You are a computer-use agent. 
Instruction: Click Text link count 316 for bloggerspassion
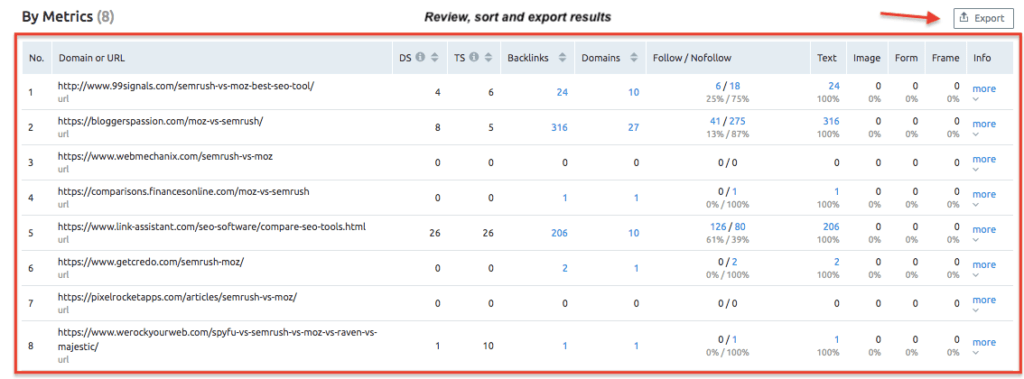tap(831, 121)
